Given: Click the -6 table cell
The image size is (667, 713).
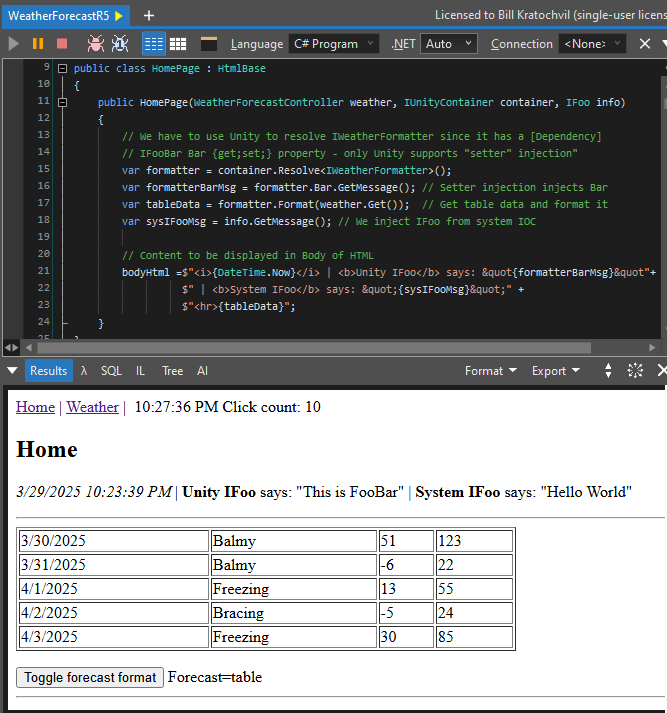Looking at the screenshot, I should click(406, 565).
